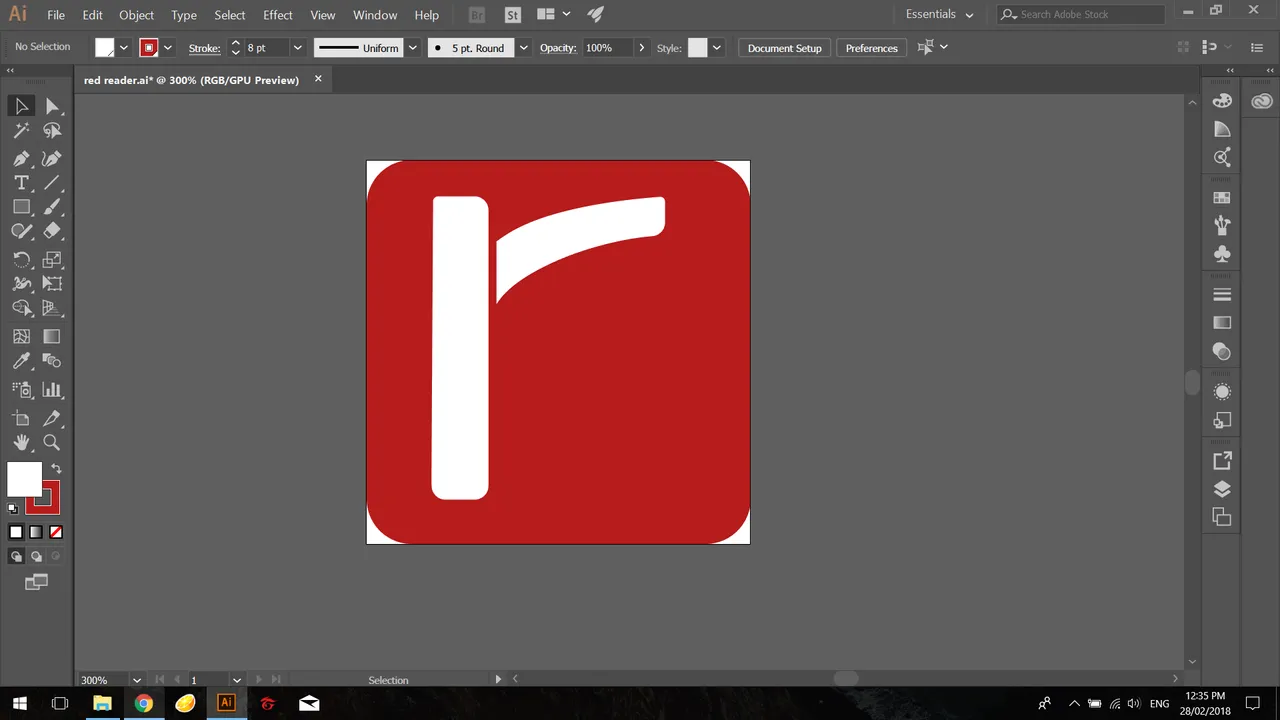Pick the Eyedropper tool

click(x=21, y=361)
